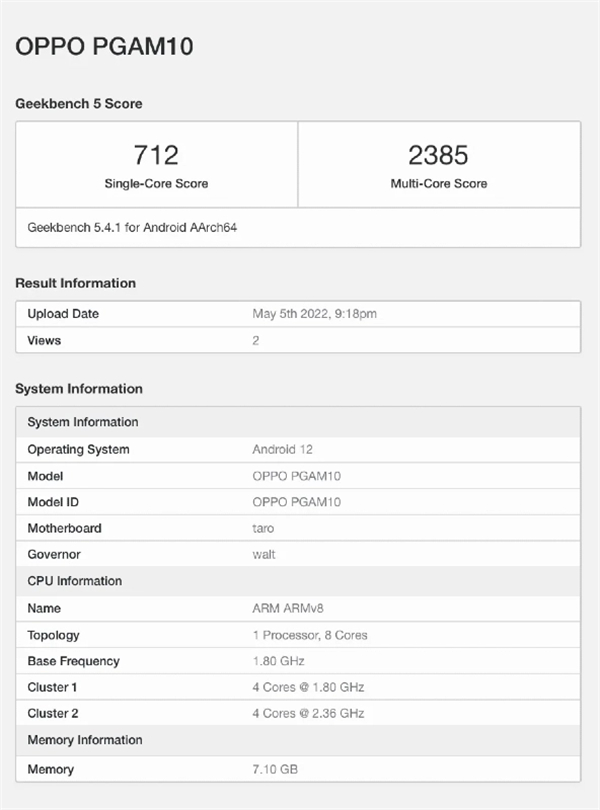Click the Views count value
600x810 pixels.
tap(256, 340)
